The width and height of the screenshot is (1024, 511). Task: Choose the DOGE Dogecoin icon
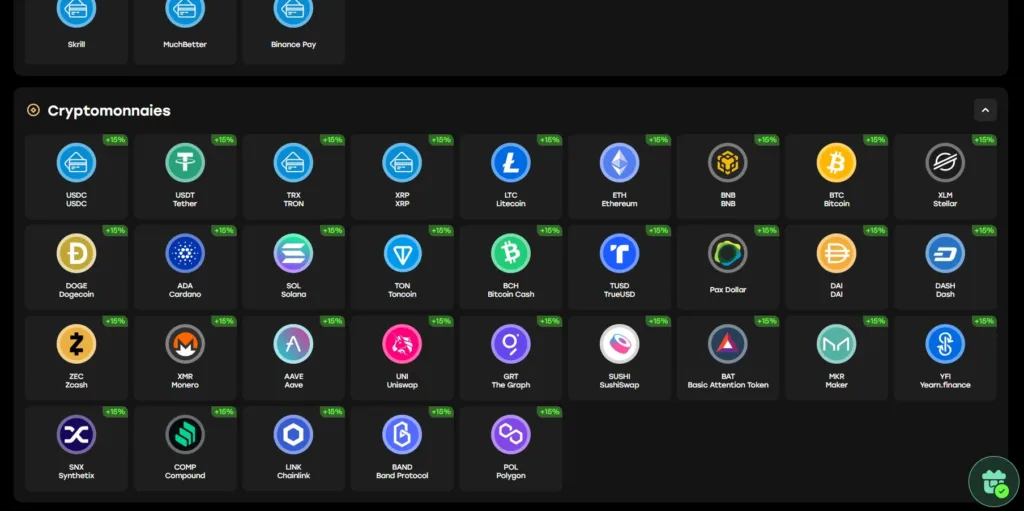click(76, 253)
